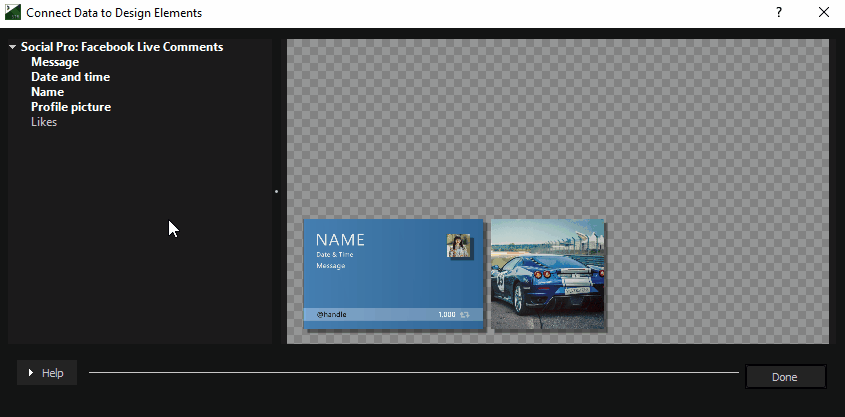Click the splitter handle between the panels
The image size is (845, 417).
pos(276,191)
